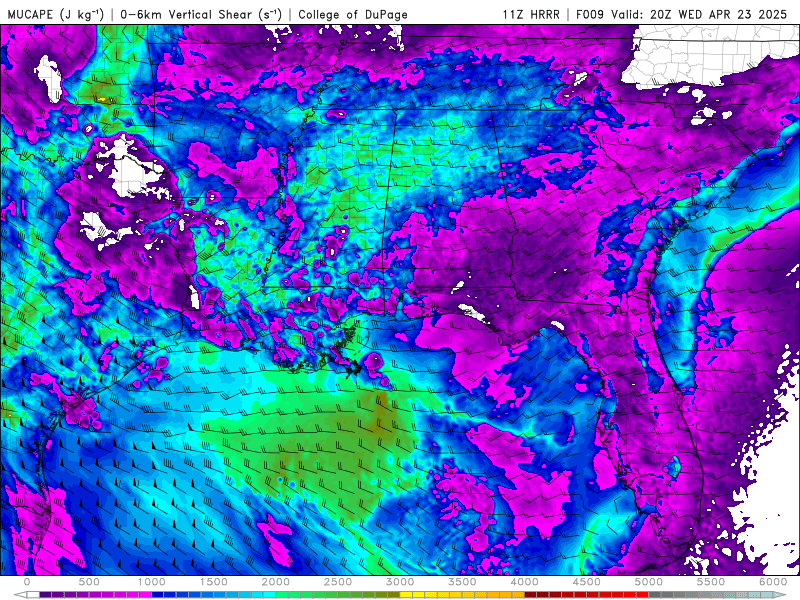Viewport: 800px width, 600px height.
Task: Click the College of DuPage credit text
Action: click(x=353, y=14)
